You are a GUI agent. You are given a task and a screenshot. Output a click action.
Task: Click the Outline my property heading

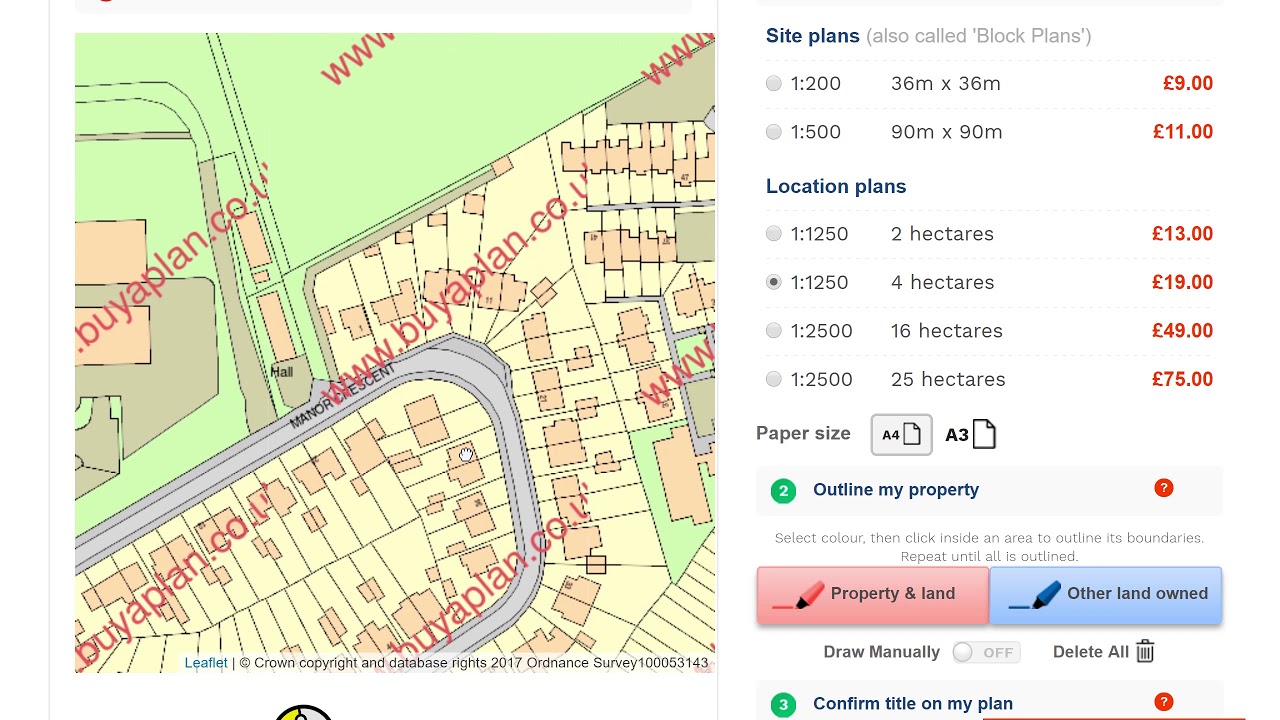point(896,490)
